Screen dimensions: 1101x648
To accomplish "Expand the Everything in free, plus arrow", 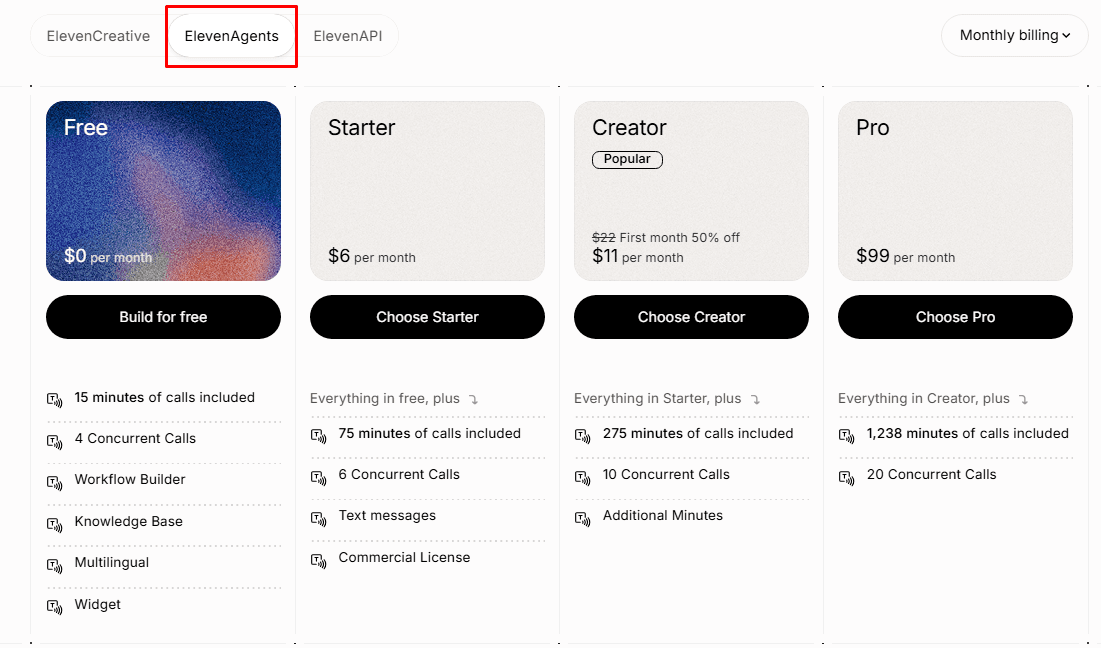I will coord(473,399).
